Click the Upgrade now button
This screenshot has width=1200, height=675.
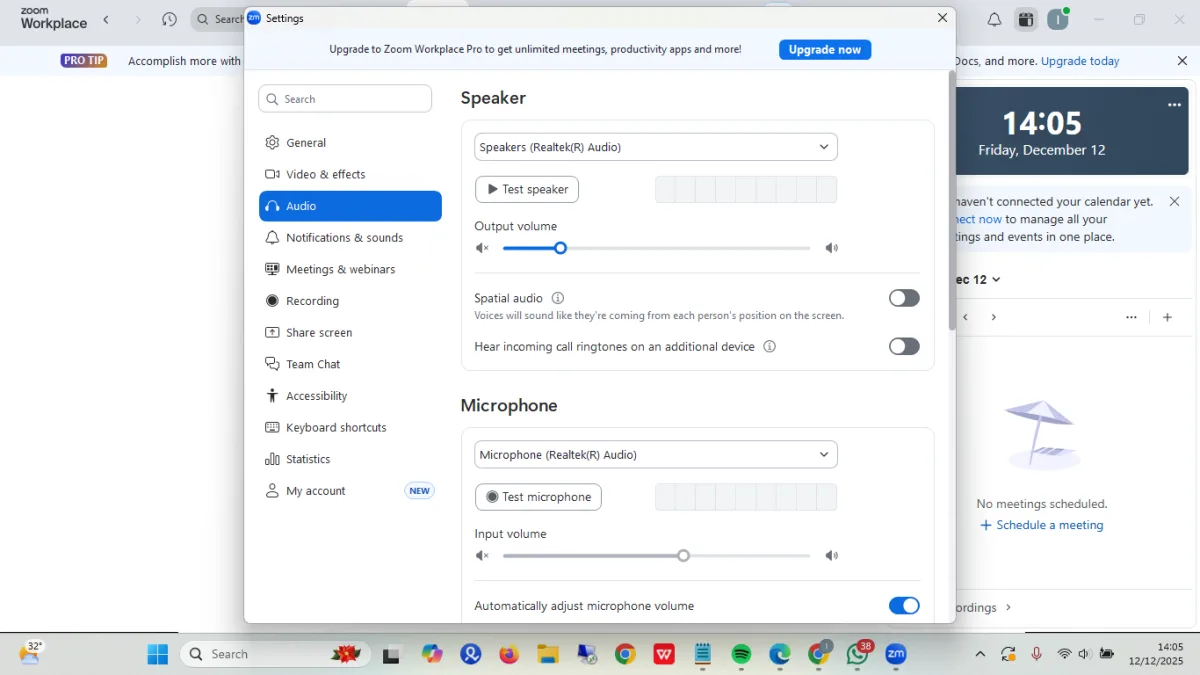coord(824,50)
